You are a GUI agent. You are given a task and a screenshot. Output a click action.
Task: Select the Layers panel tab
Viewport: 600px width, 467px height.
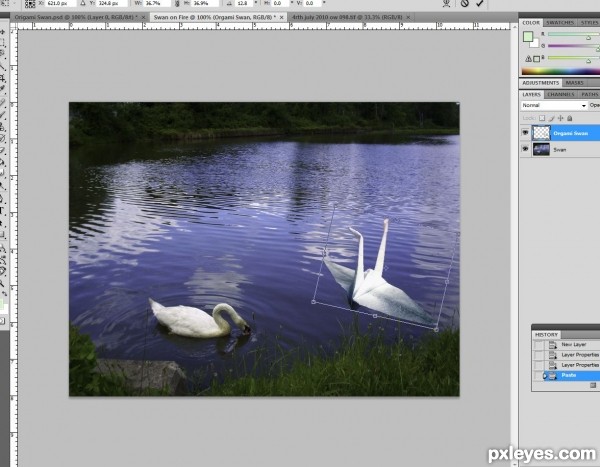[x=532, y=94]
